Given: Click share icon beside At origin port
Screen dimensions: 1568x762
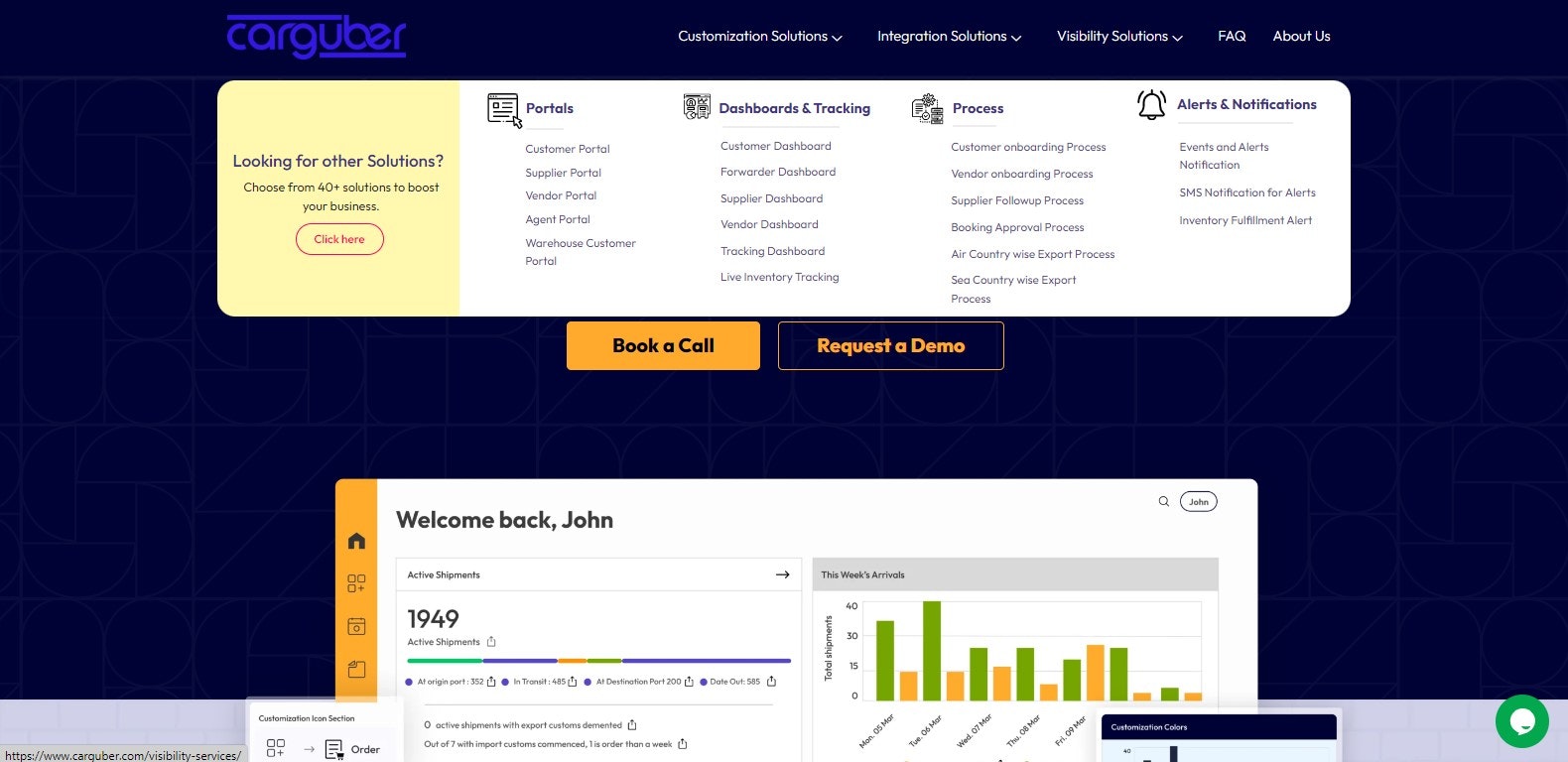Looking at the screenshot, I should click(x=491, y=682).
